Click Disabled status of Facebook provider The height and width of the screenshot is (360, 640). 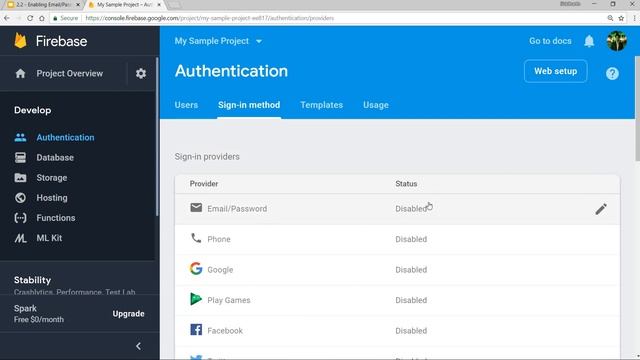pos(411,331)
